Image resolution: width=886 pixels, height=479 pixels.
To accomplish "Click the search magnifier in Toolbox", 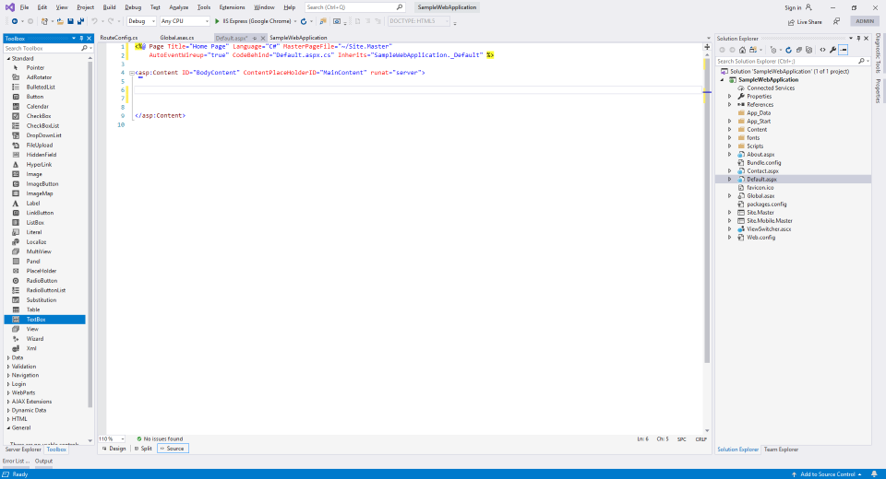I will point(84,48).
